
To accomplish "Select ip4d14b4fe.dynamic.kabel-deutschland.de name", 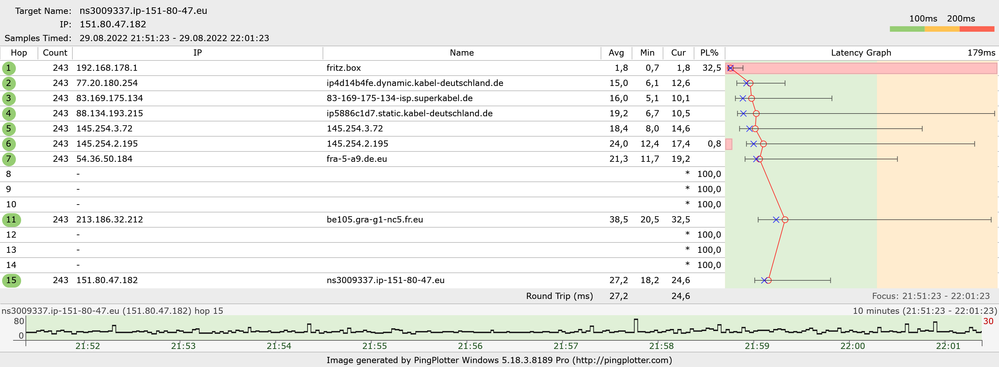I will (415, 83).
